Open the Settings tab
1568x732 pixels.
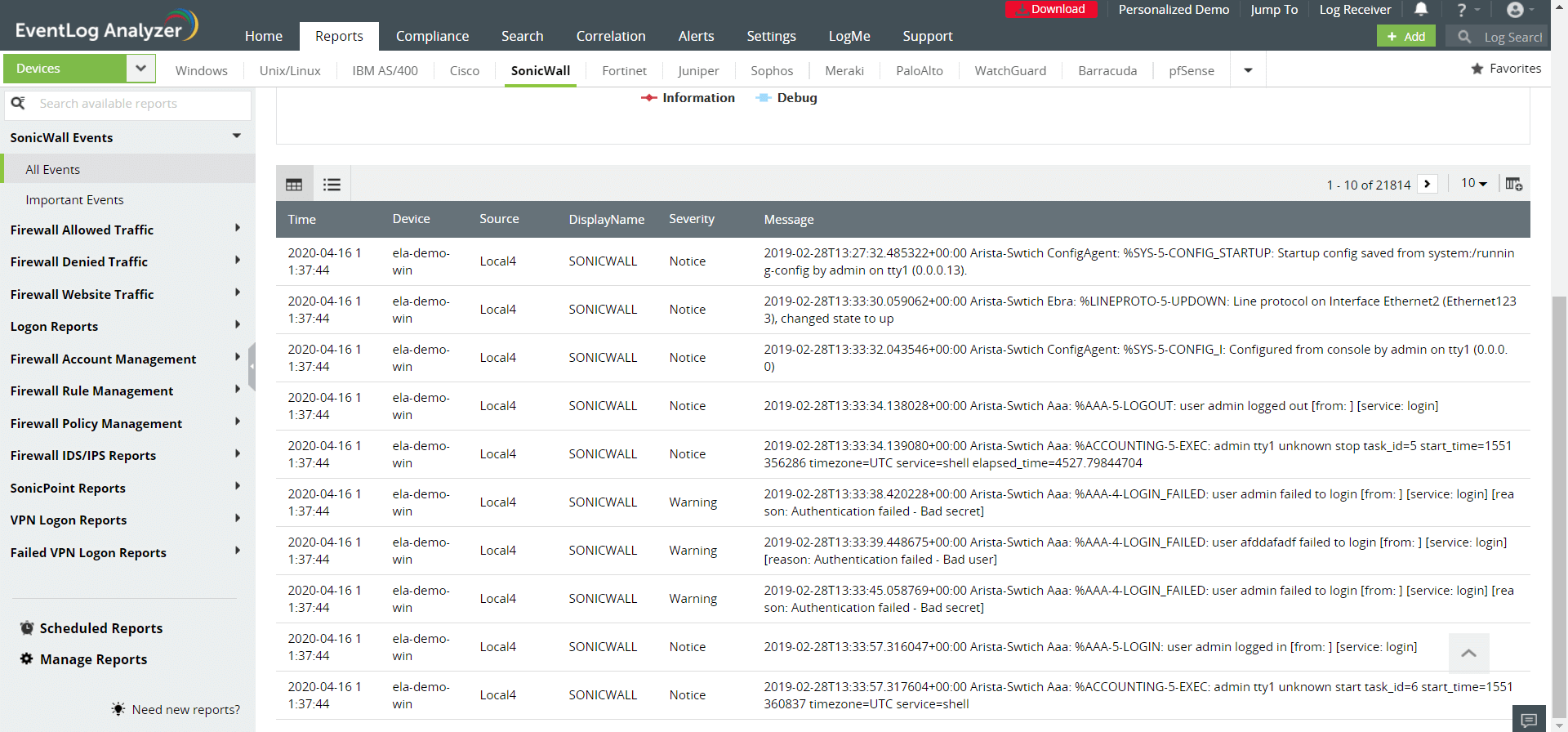tap(771, 36)
